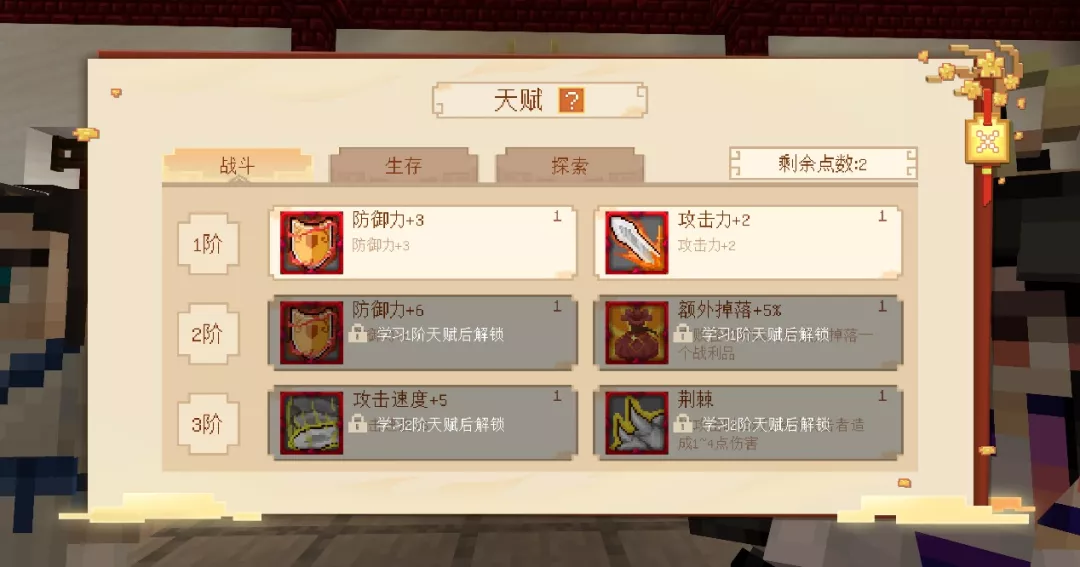Click the 荆棘 thorns talent icon
This screenshot has height=567, width=1080.
[636, 423]
